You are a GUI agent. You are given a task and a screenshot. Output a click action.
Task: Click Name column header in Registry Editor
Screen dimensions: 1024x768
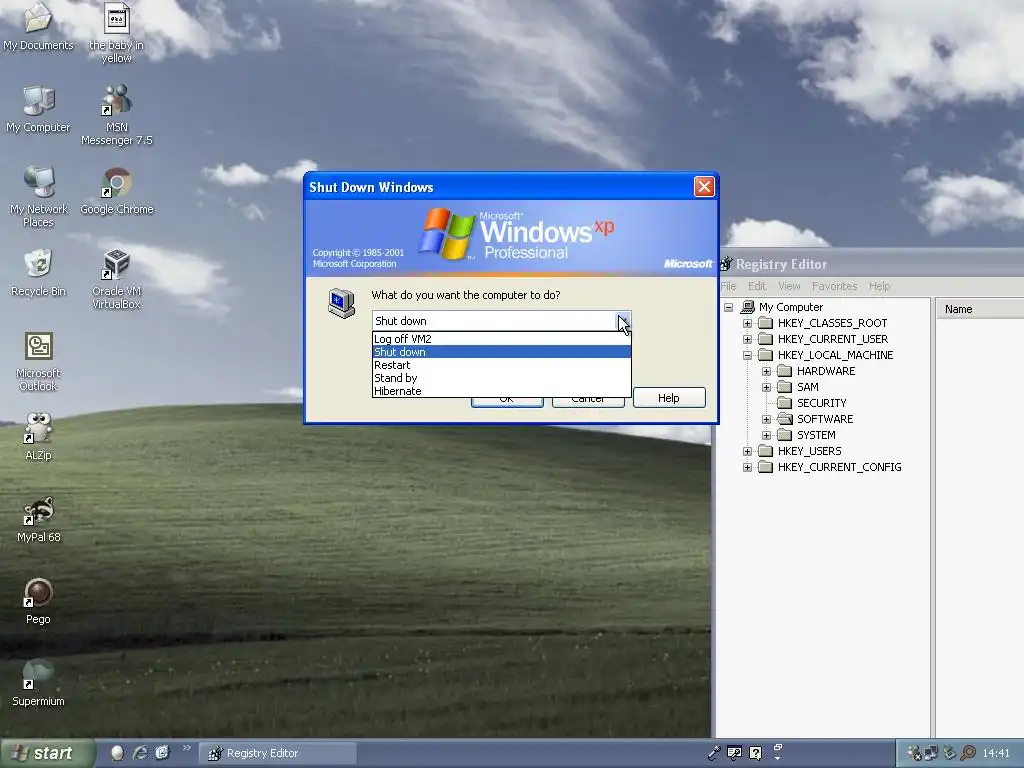point(980,309)
